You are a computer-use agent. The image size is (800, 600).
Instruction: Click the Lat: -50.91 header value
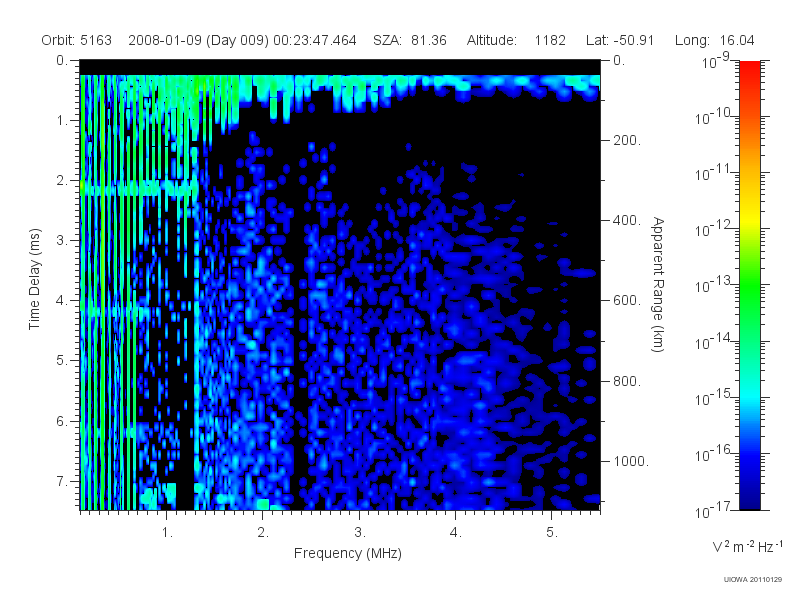[x=620, y=40]
